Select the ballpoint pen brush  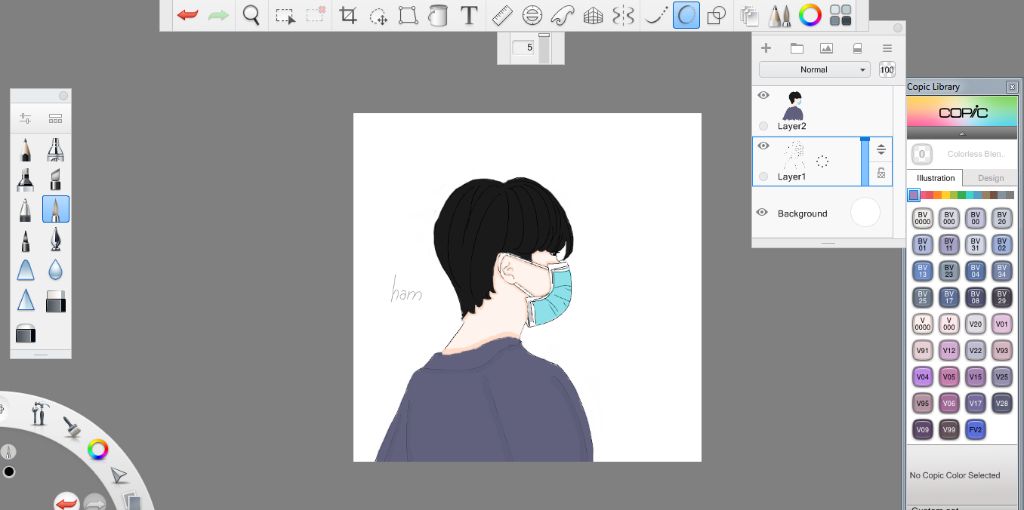coord(25,210)
